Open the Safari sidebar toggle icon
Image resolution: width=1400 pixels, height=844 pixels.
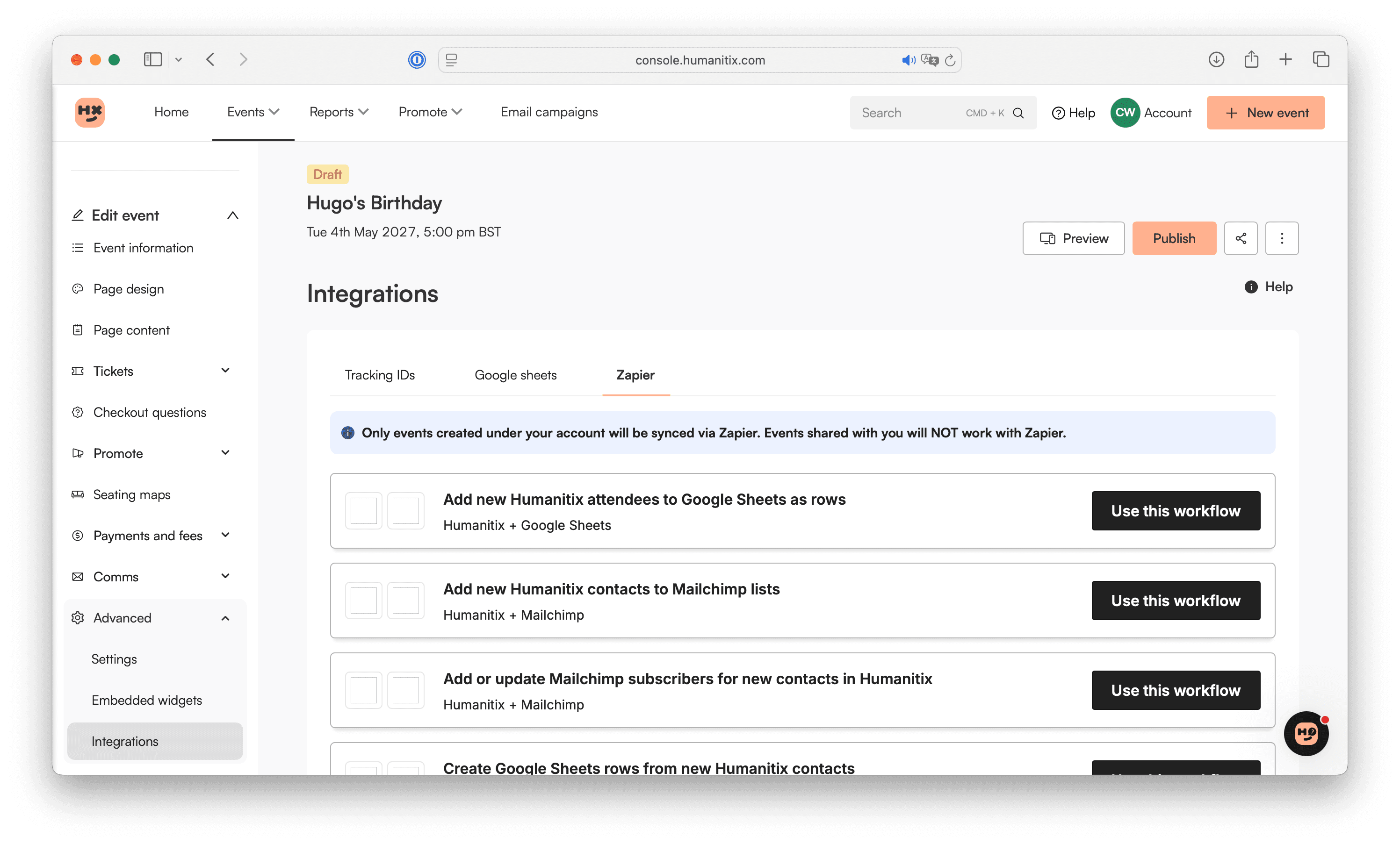coord(153,60)
